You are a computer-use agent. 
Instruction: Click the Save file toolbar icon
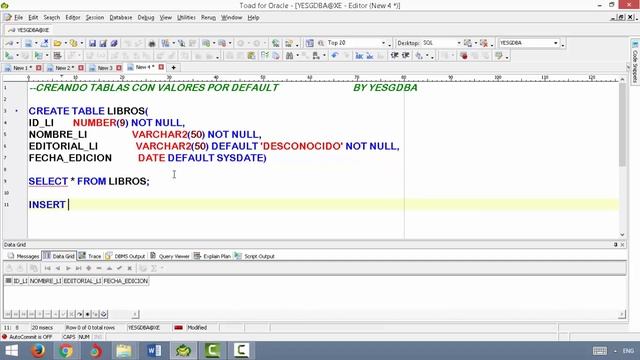pos(92,43)
